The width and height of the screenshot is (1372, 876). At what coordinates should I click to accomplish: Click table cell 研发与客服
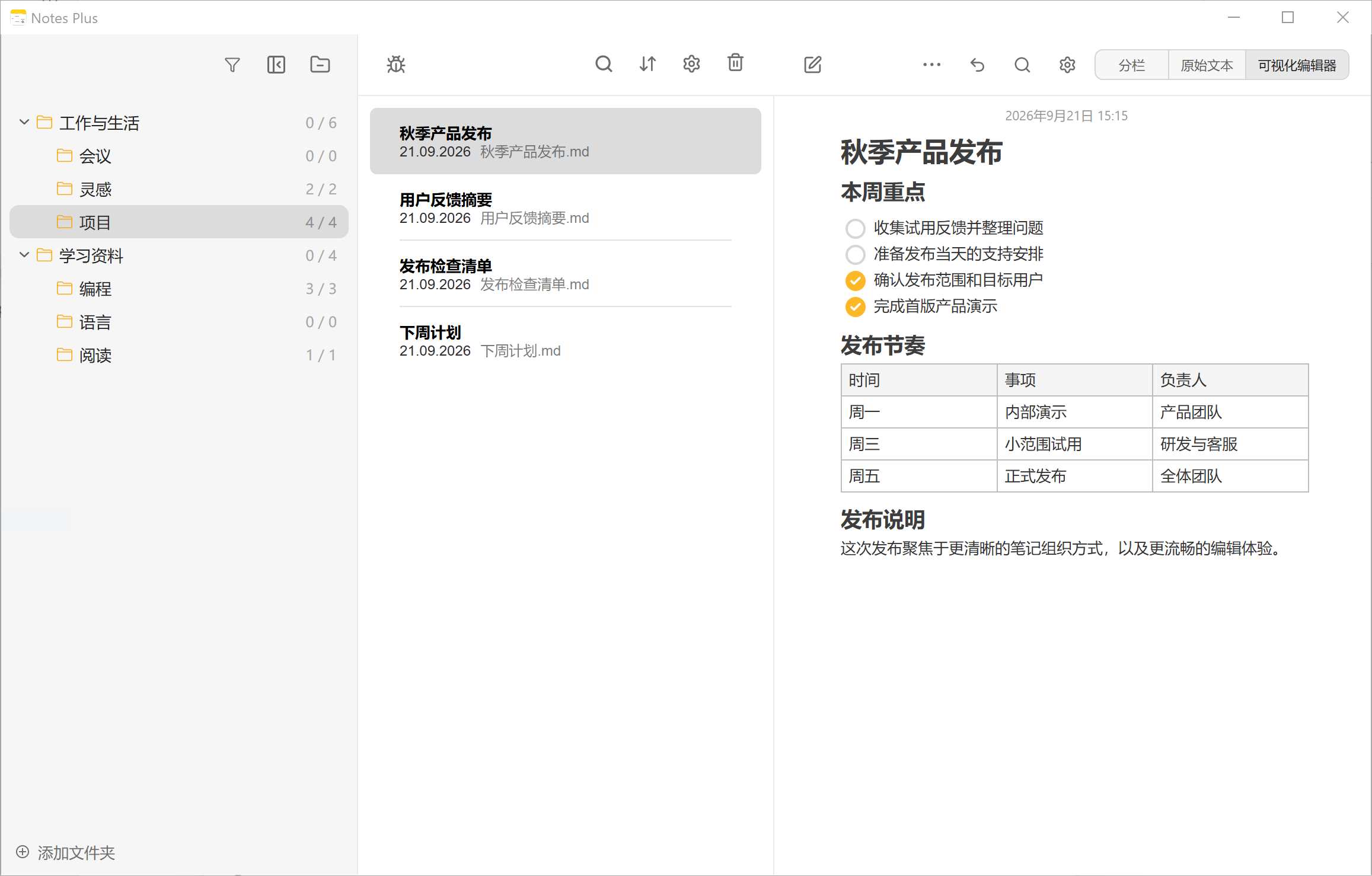[1230, 444]
